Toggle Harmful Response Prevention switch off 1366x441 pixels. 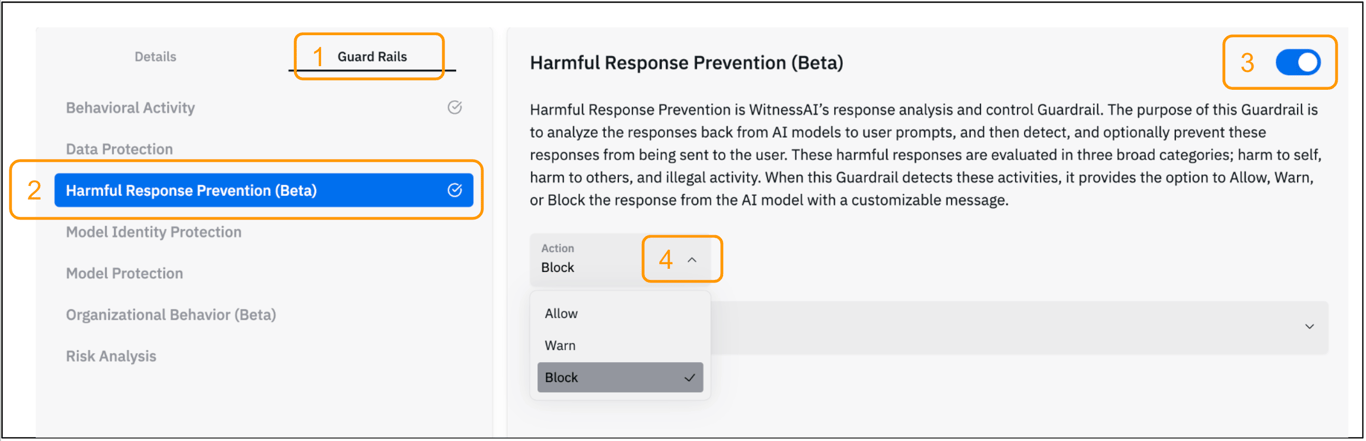(1298, 63)
